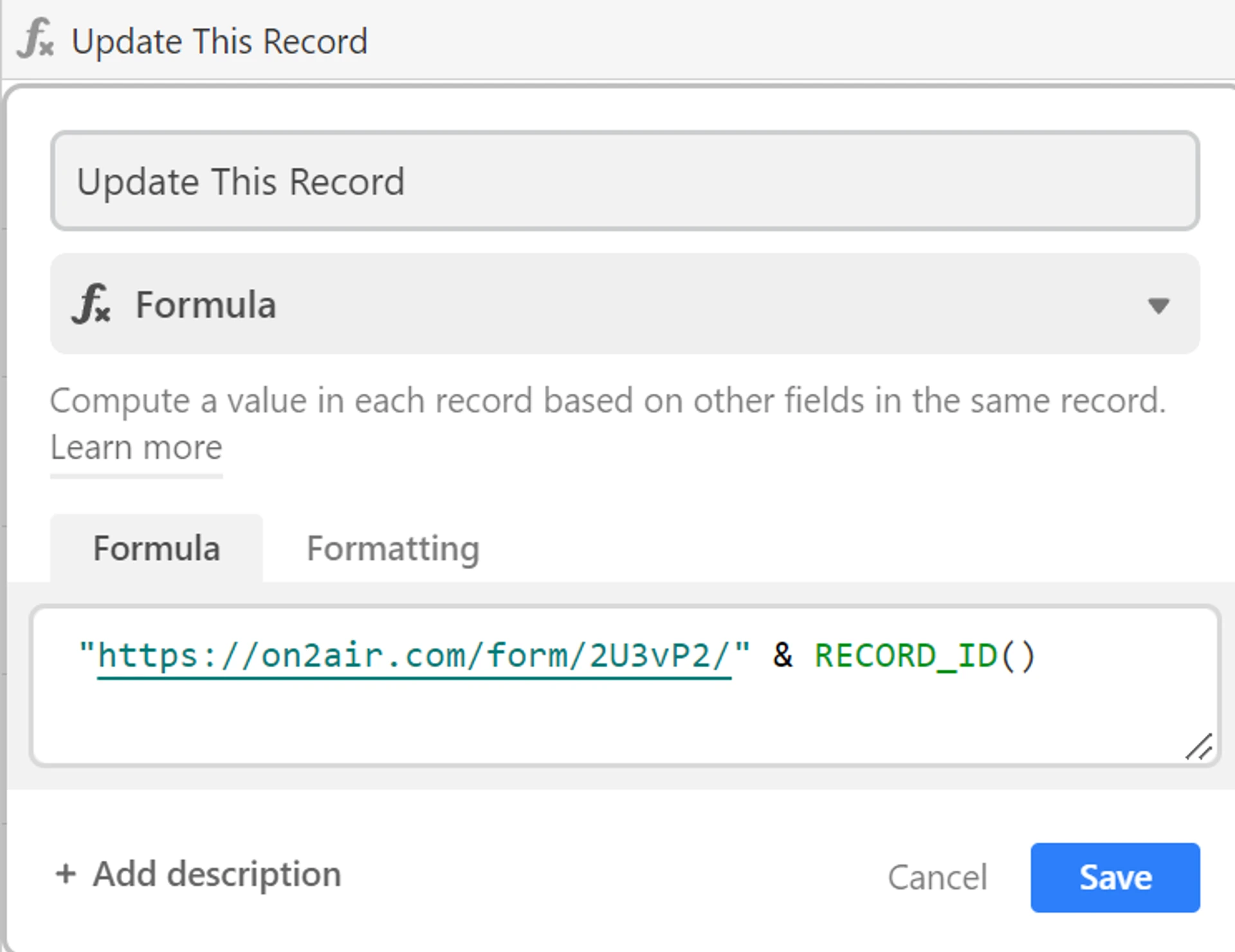Click the plus icon beside Add description
Viewport: 1235px width, 952px height.
[x=66, y=874]
